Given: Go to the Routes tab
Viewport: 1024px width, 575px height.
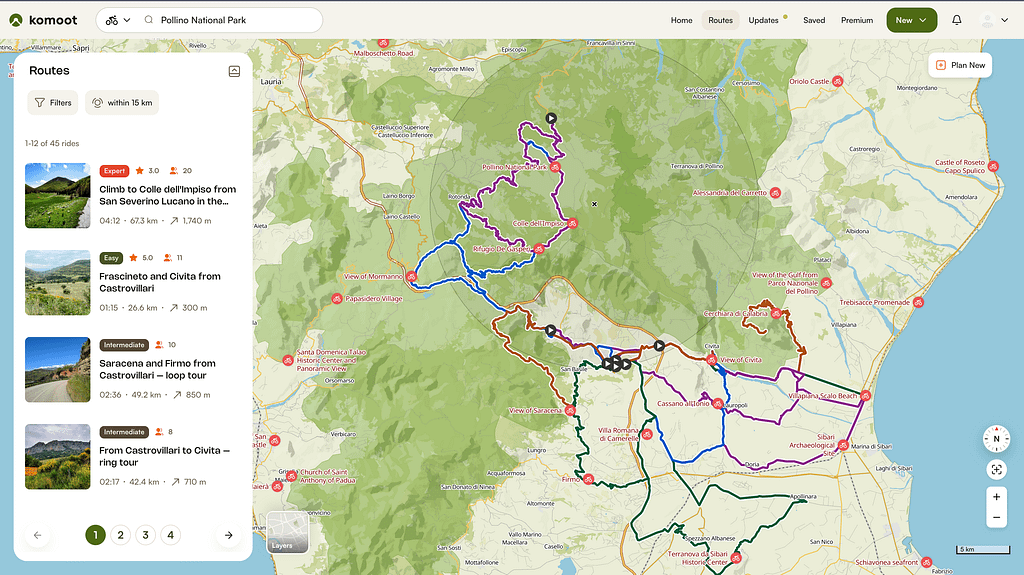Looking at the screenshot, I should coord(720,20).
